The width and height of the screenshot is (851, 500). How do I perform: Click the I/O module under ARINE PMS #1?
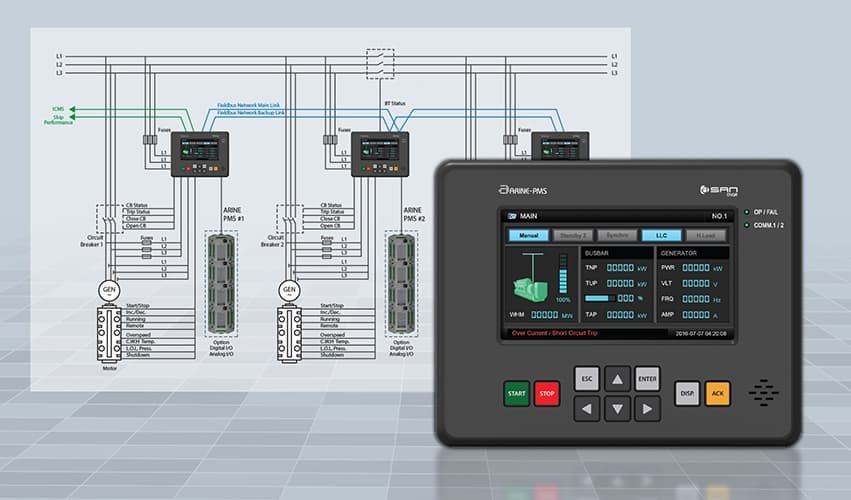(x=221, y=284)
